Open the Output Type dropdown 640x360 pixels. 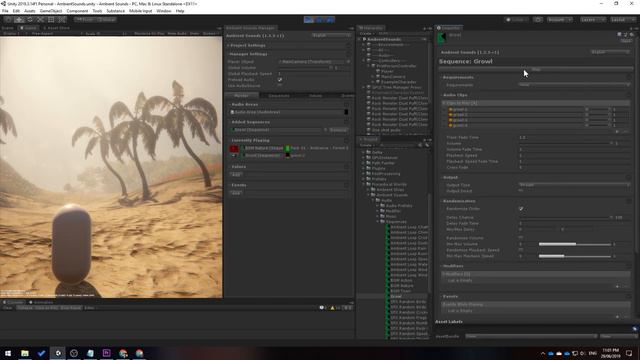coord(574,185)
